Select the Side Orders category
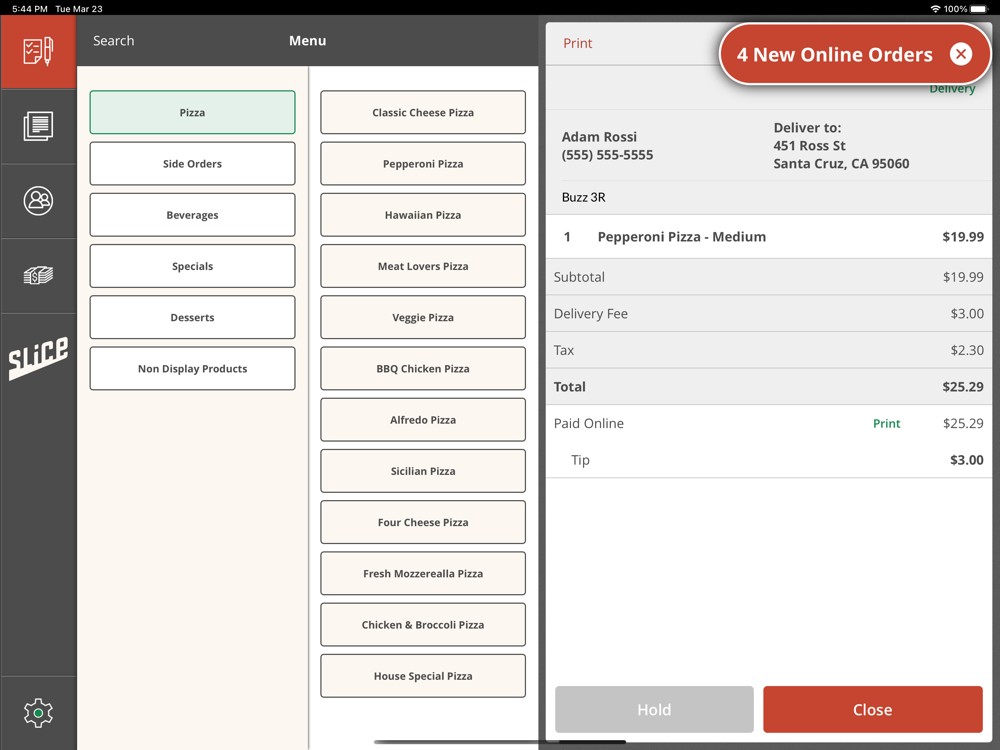1000x750 pixels. point(192,164)
